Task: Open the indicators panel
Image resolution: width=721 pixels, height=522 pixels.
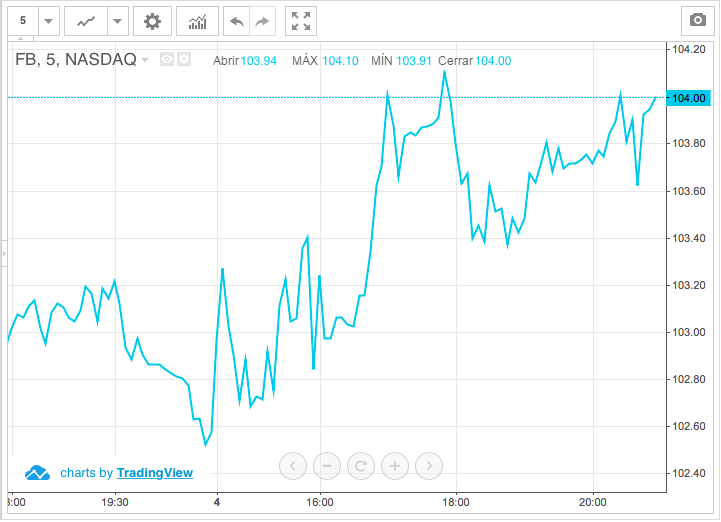Action: [197, 21]
